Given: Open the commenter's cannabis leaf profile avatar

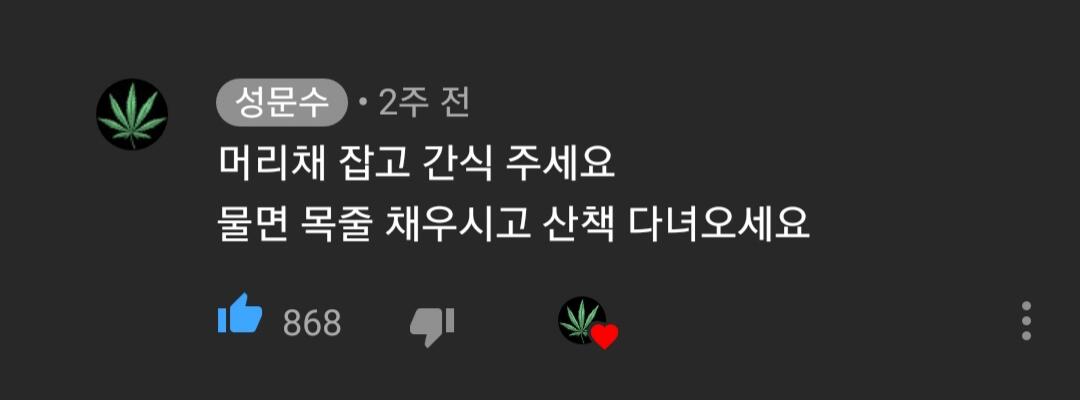Looking at the screenshot, I should pos(132,114).
